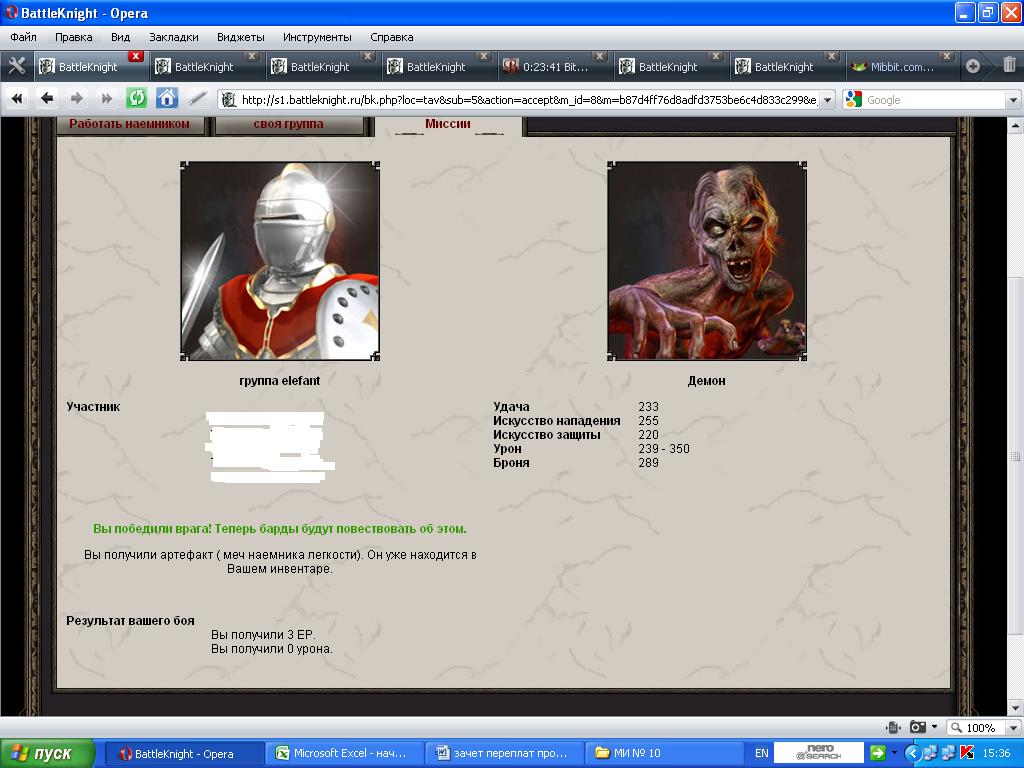The width and height of the screenshot is (1024, 768).
Task: Click the Kaspersky tray icon
Action: tap(967, 753)
